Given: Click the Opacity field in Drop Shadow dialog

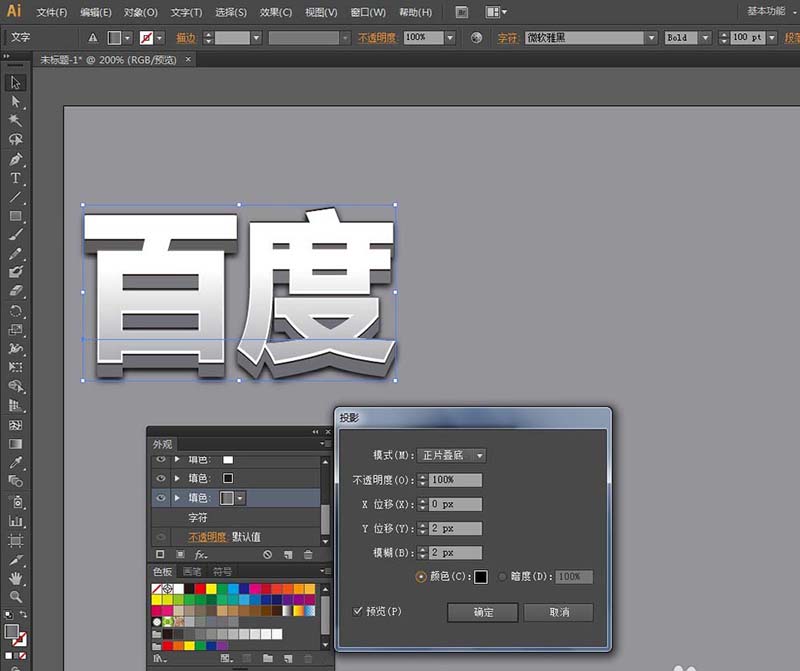Looking at the screenshot, I should pos(455,480).
